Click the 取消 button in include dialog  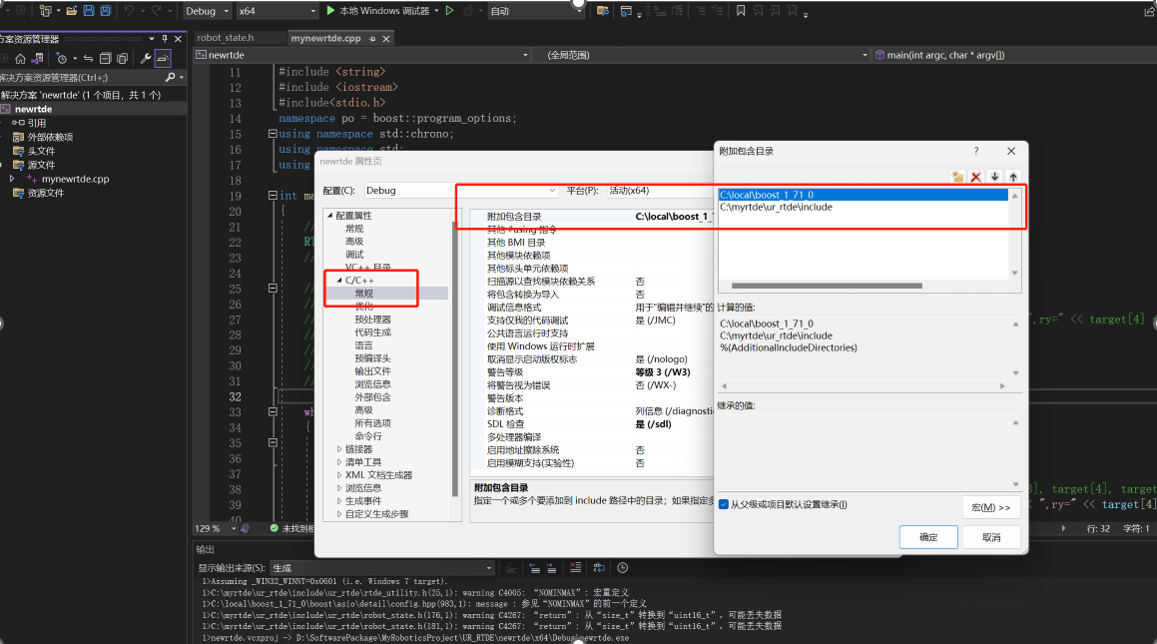pyautogui.click(x=992, y=537)
